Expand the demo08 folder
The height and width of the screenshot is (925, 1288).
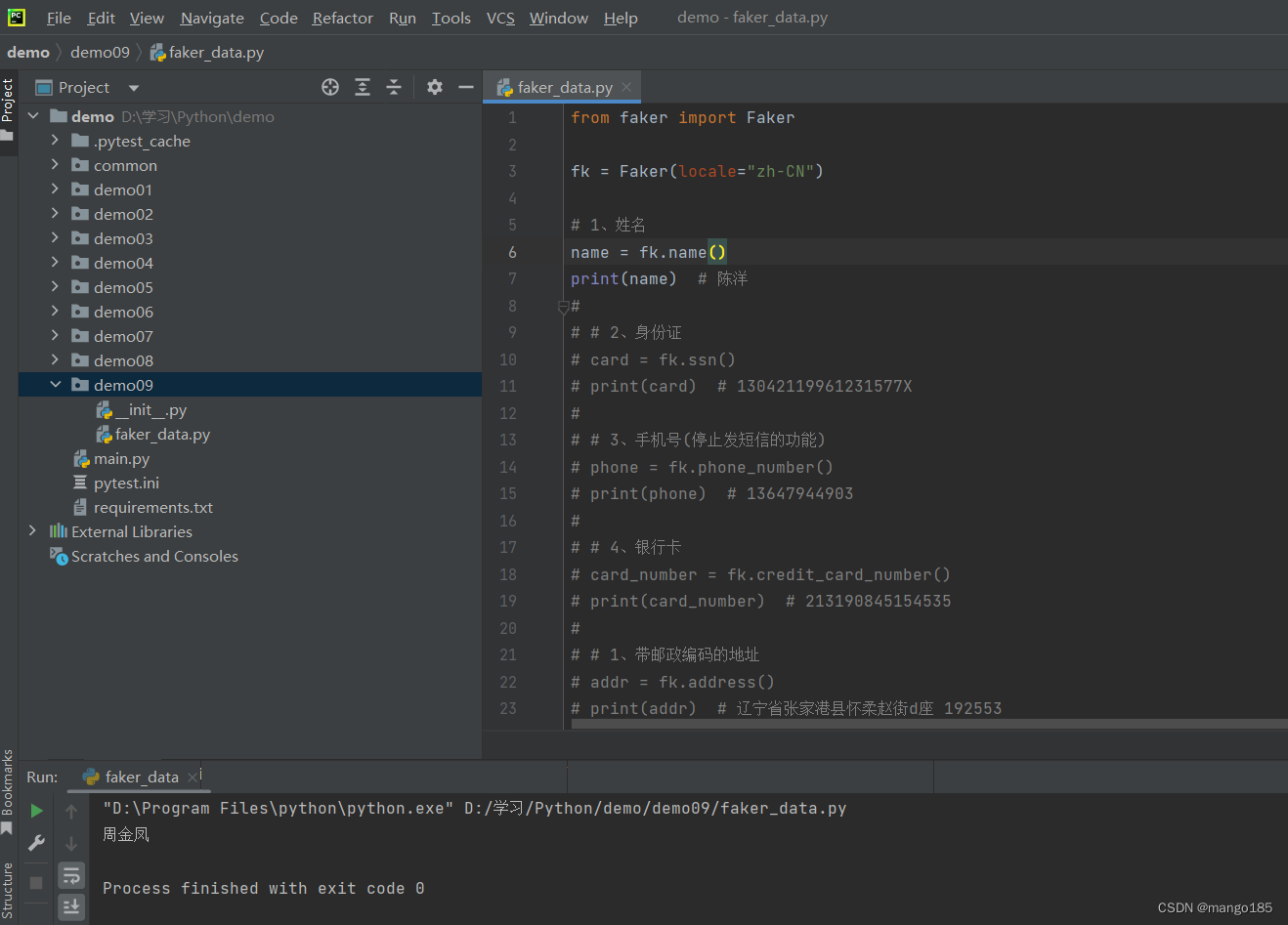tap(55, 360)
